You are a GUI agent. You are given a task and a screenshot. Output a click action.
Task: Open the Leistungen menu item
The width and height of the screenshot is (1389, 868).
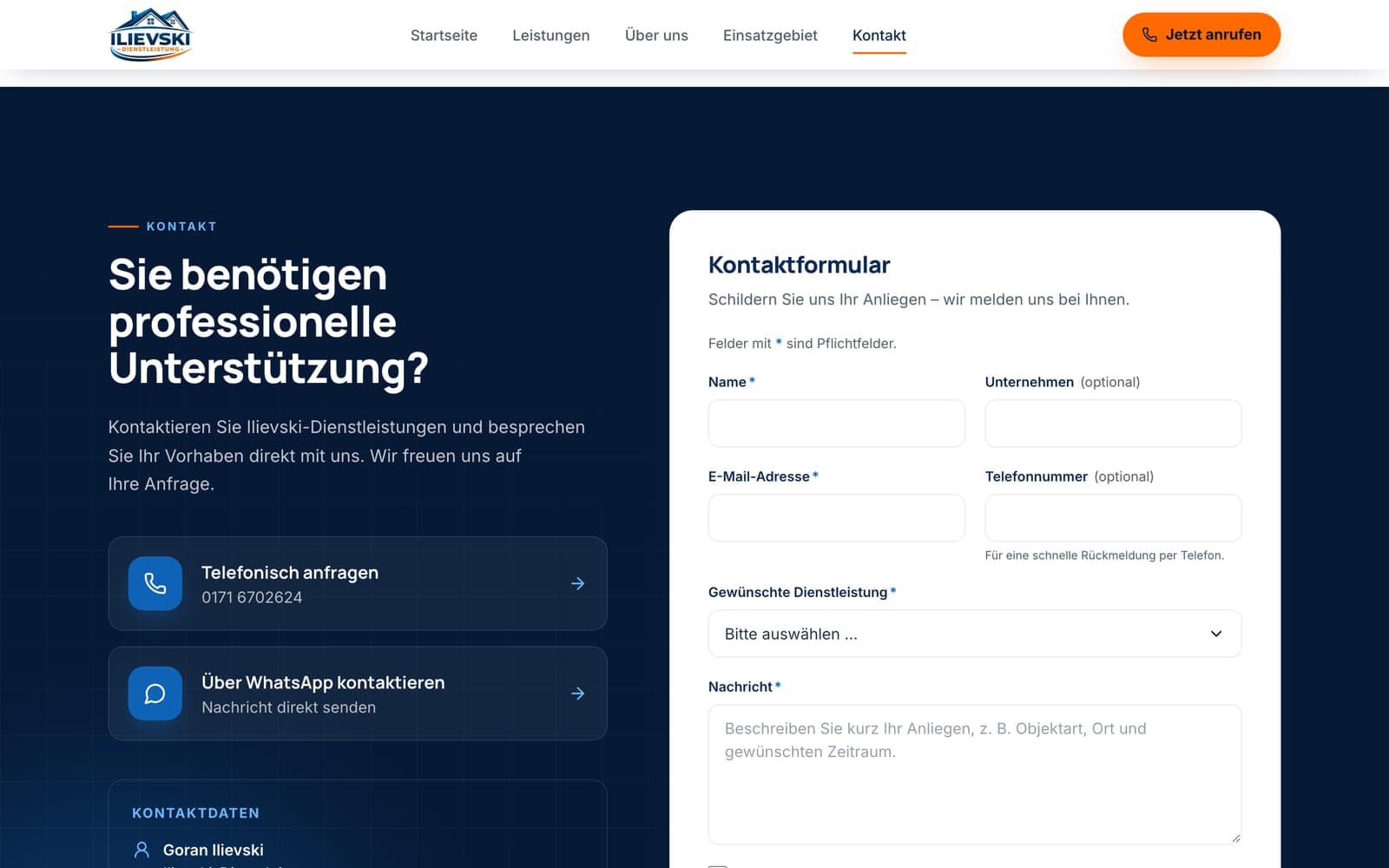[x=550, y=36]
